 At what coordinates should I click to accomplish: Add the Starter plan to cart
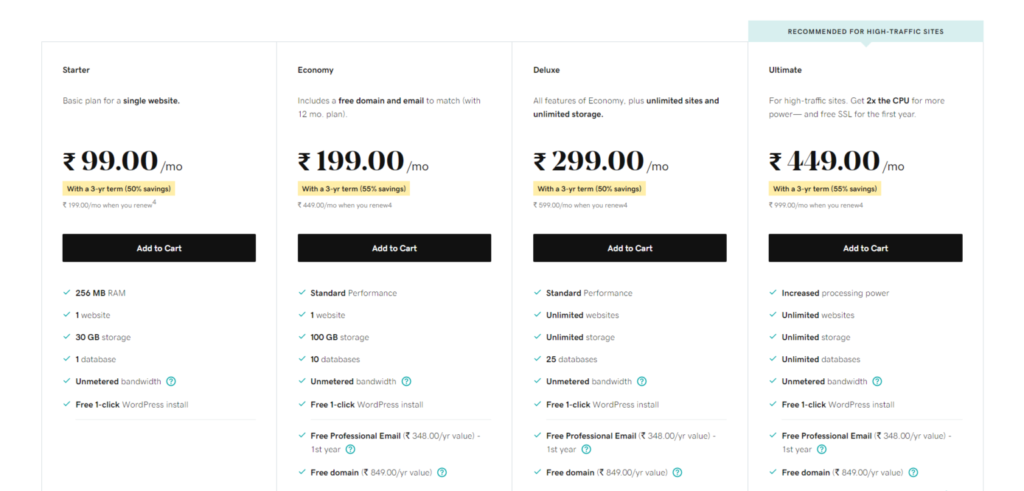coord(159,248)
